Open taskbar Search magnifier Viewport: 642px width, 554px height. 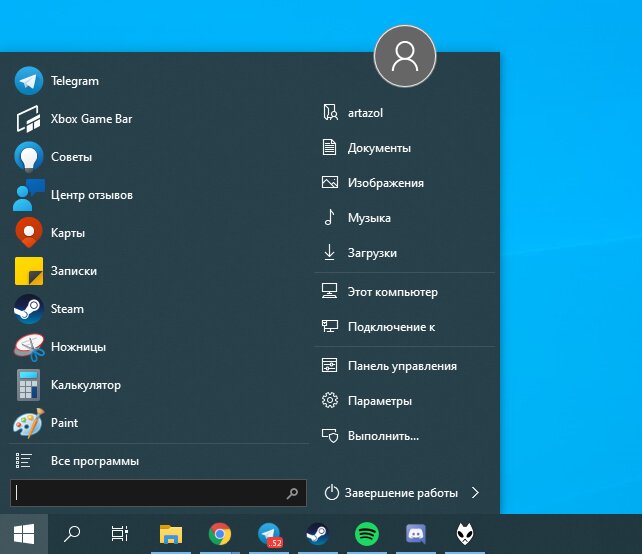click(72, 534)
